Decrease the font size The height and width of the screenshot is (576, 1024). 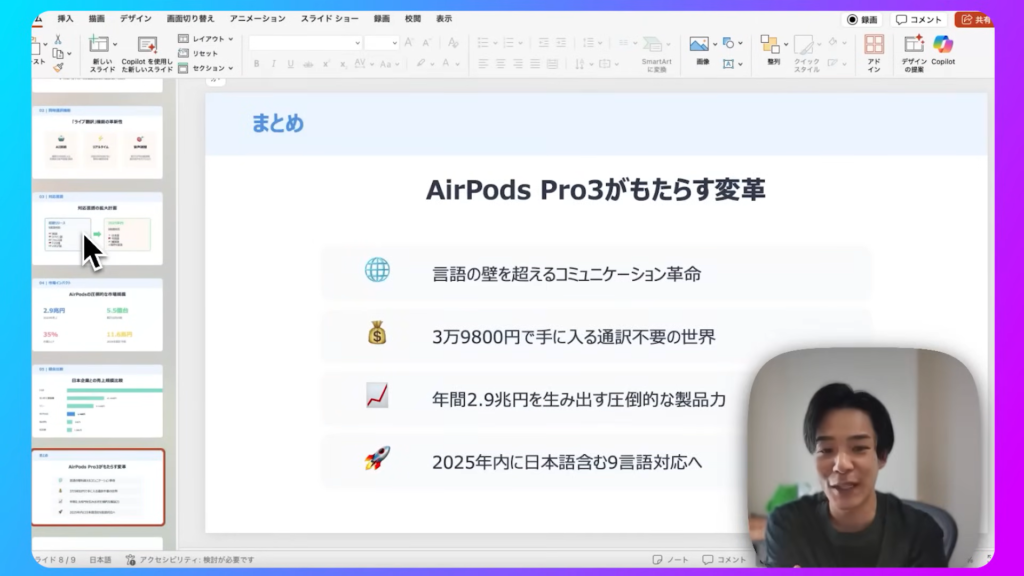426,43
